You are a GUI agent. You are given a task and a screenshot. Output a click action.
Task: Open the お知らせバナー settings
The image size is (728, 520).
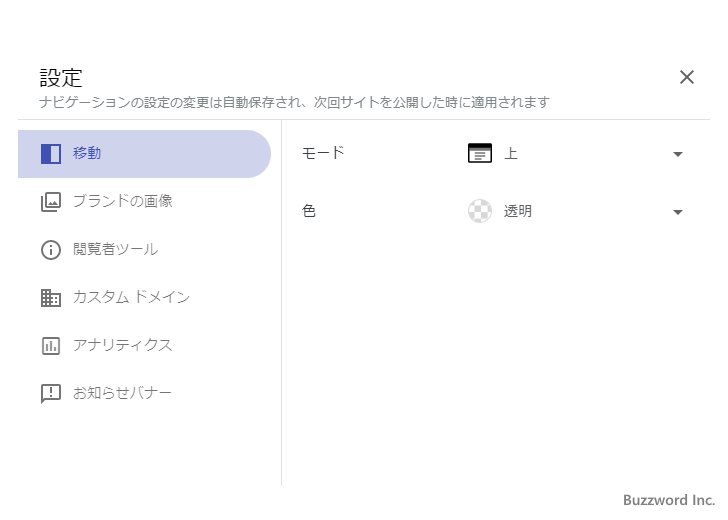122,393
